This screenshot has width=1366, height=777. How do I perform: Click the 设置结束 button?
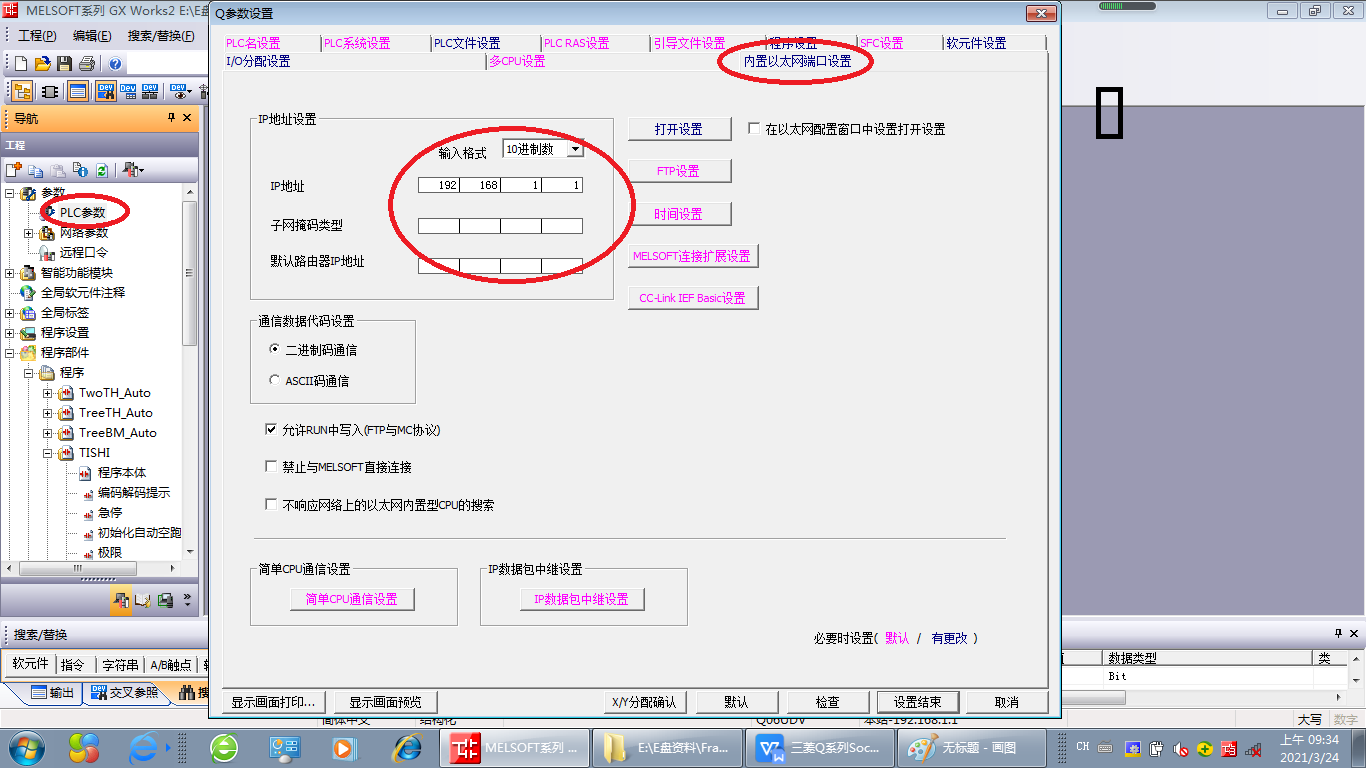click(x=917, y=702)
